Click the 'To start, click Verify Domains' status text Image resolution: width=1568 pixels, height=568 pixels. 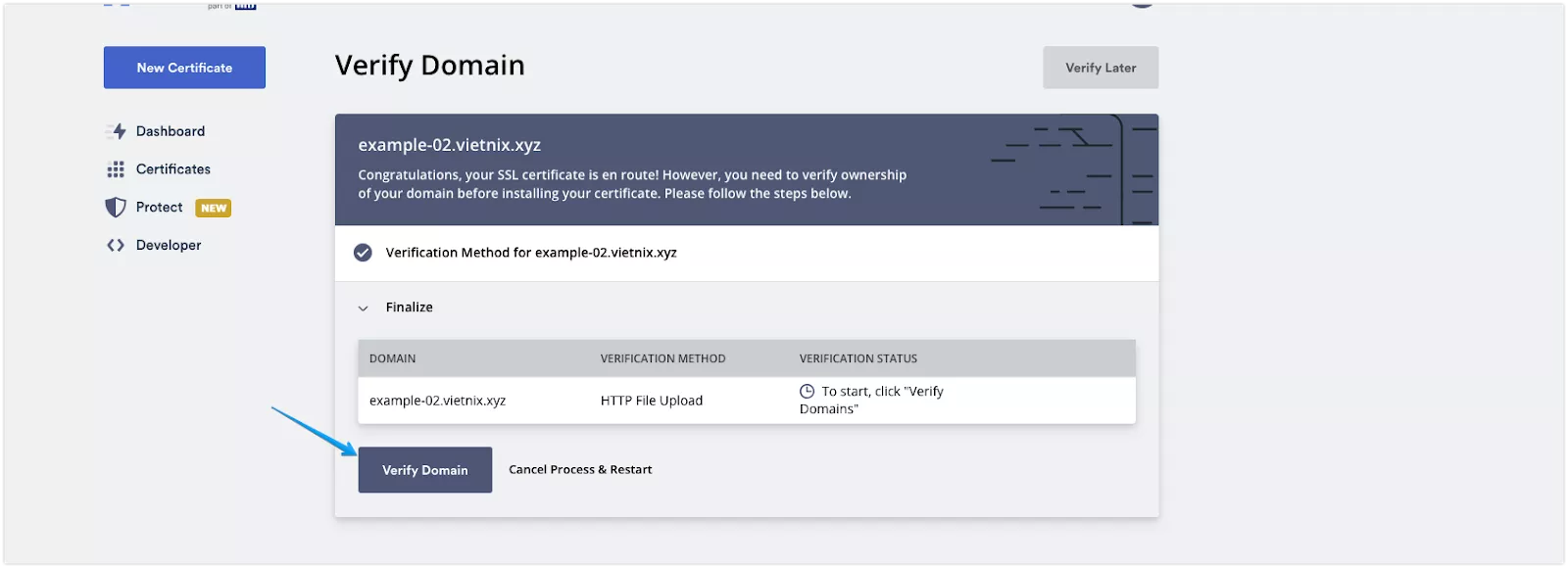872,400
